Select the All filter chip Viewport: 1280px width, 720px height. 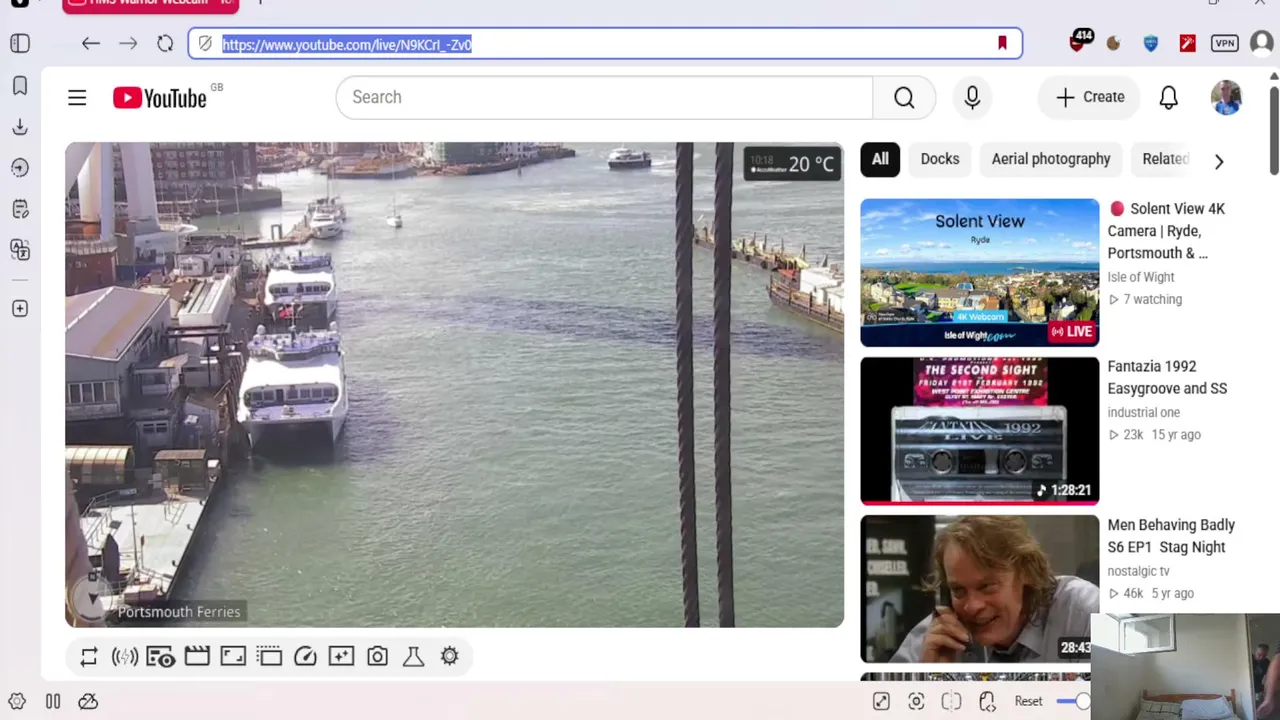[x=880, y=159]
